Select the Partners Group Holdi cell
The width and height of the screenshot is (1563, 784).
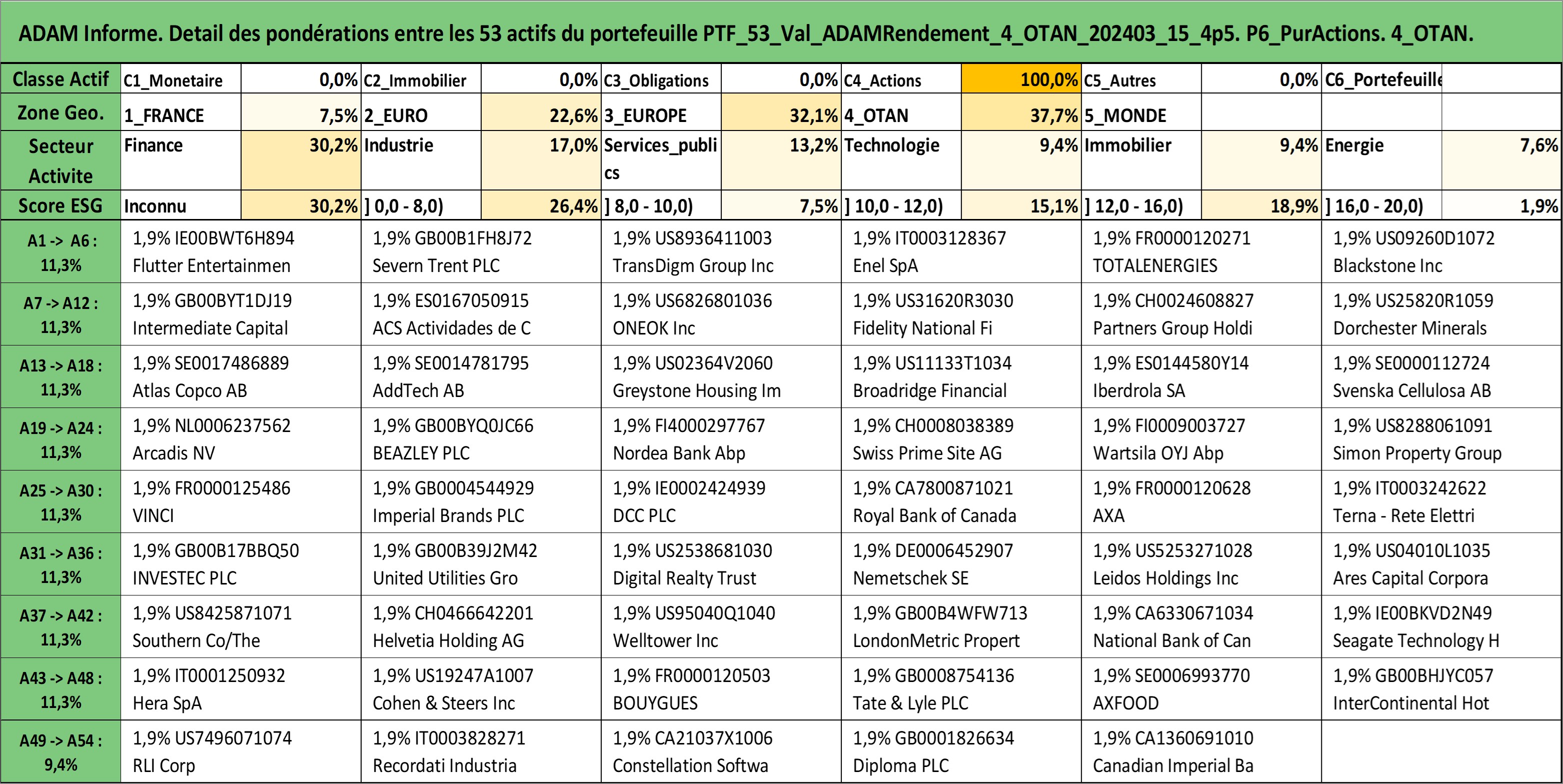(1201, 314)
